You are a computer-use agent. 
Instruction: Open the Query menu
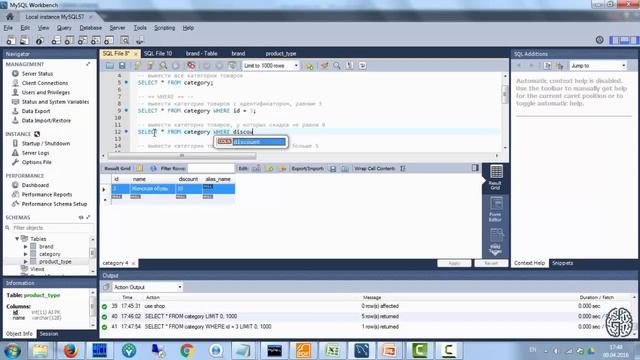[64, 28]
